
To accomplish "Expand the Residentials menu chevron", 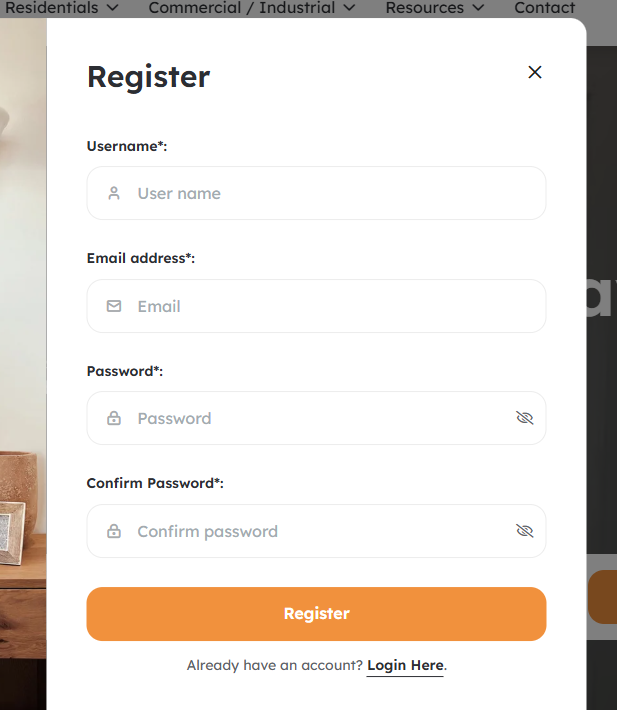I will [x=112, y=8].
